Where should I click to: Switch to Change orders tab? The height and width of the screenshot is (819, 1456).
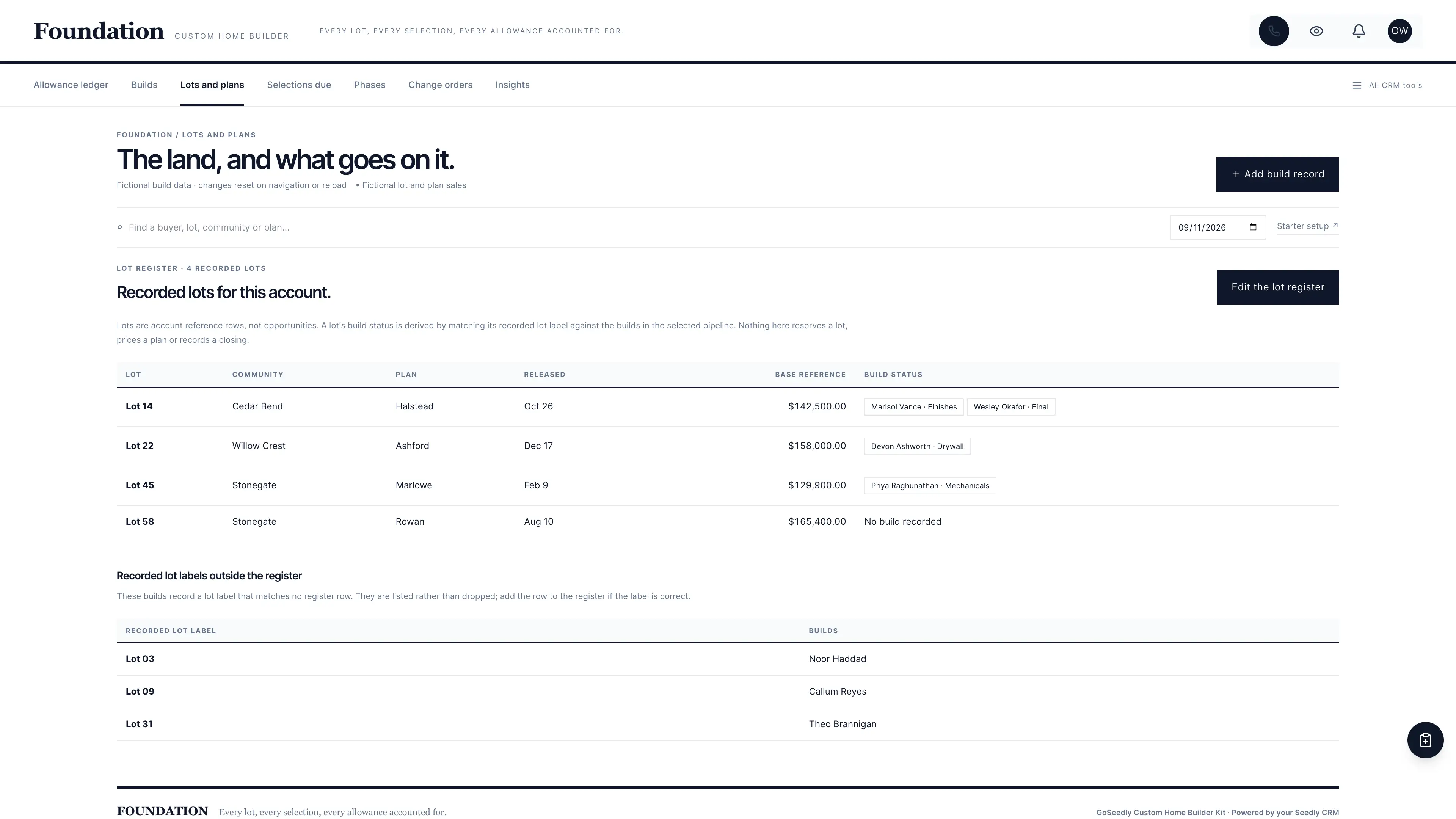click(440, 85)
